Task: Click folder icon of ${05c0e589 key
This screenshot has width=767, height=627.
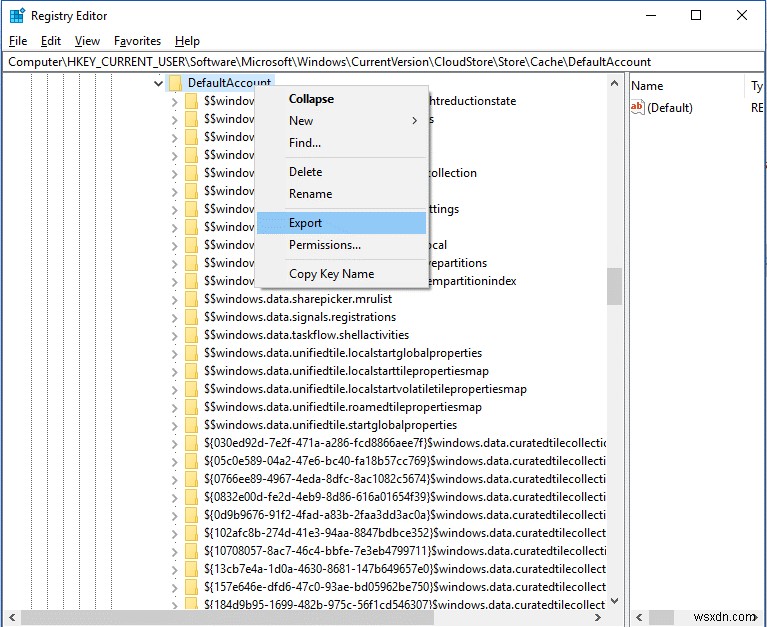Action: [x=191, y=461]
